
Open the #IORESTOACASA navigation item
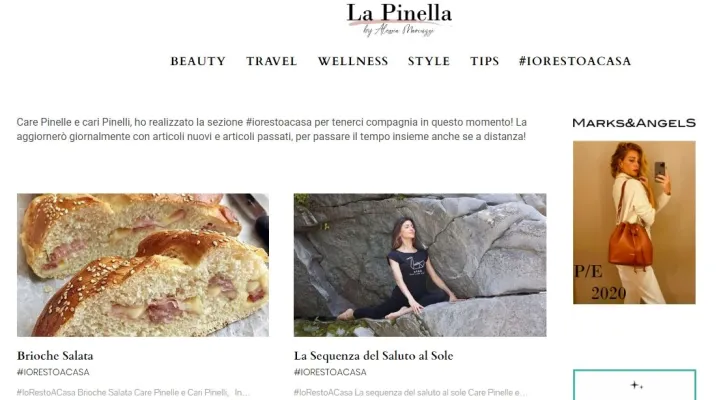click(x=575, y=61)
